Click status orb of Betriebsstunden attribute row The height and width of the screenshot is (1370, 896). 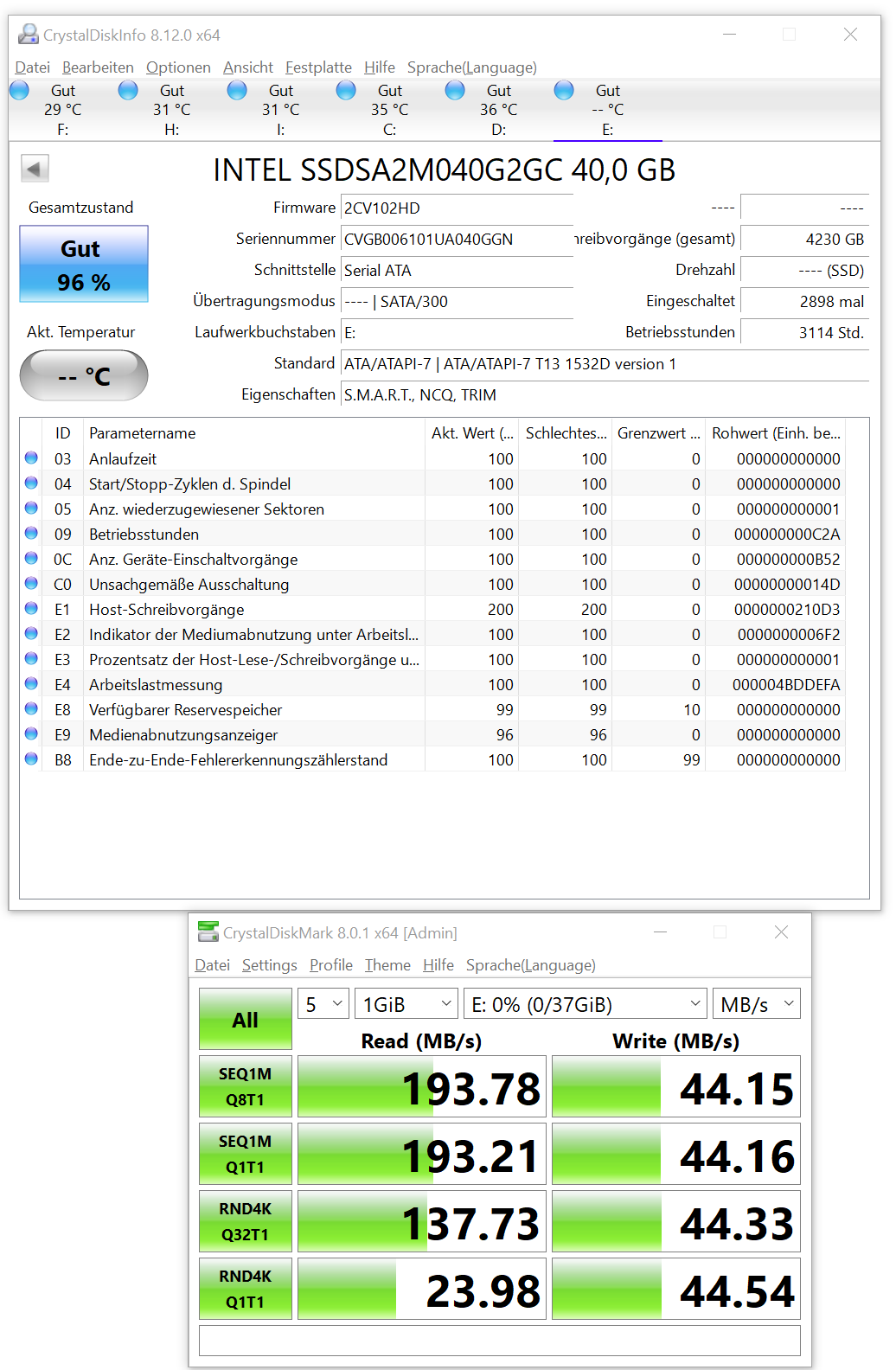pyautogui.click(x=31, y=533)
